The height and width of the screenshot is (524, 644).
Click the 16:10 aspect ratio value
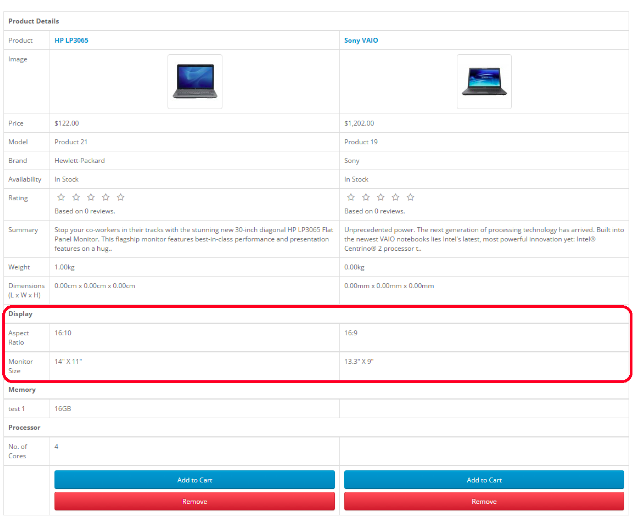(x=63, y=333)
